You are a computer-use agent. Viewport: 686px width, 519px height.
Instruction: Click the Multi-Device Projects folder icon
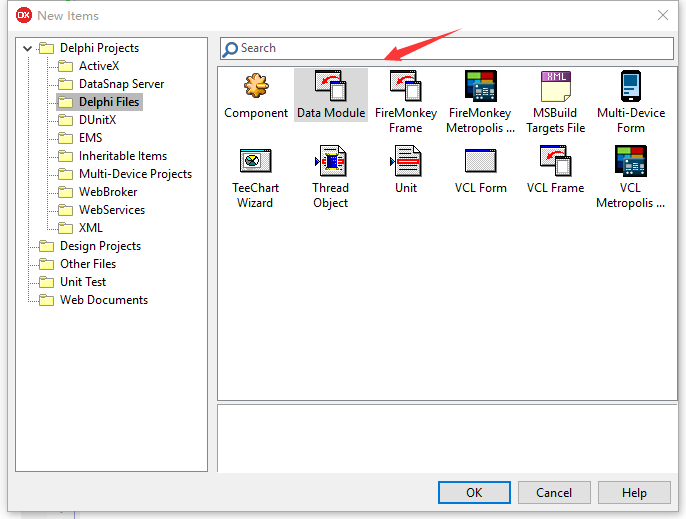(x=66, y=174)
